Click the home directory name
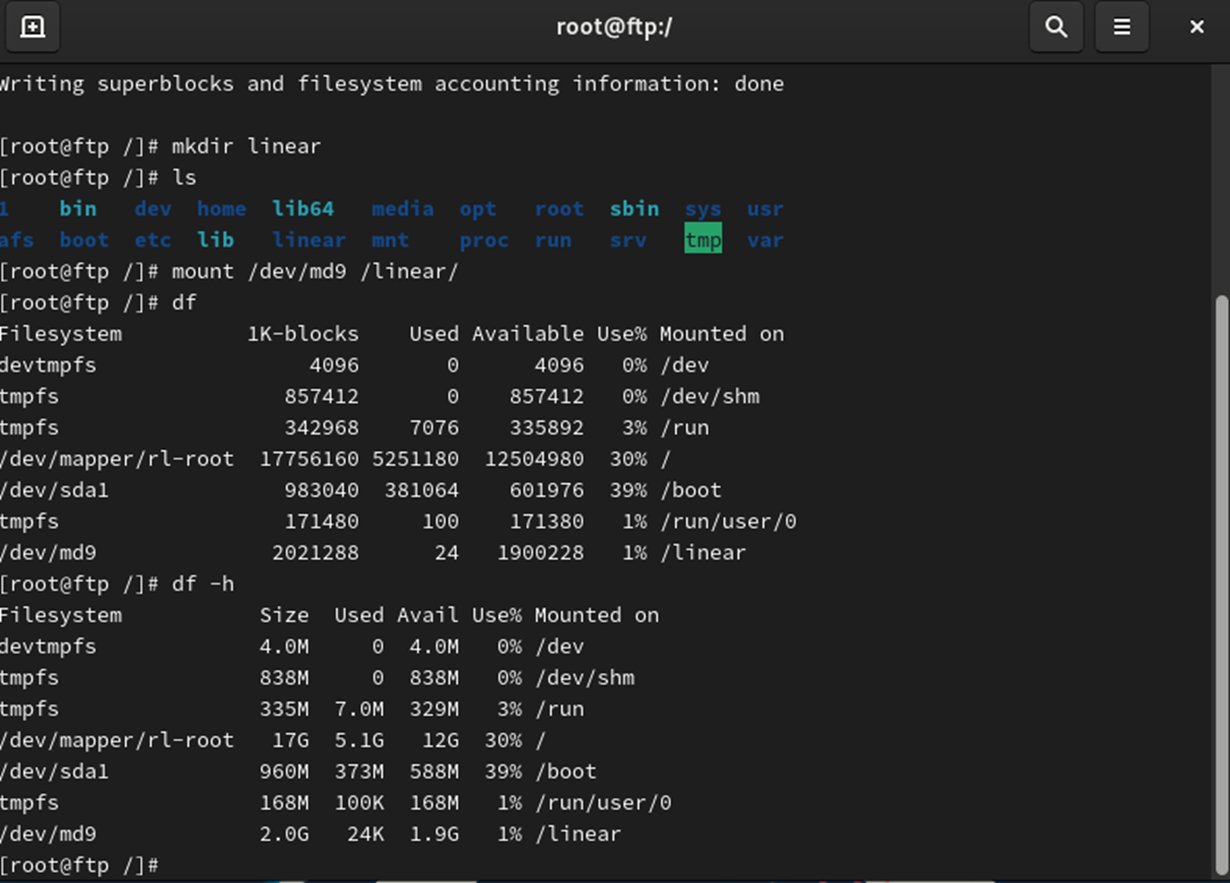The height and width of the screenshot is (883, 1230). (x=222, y=209)
